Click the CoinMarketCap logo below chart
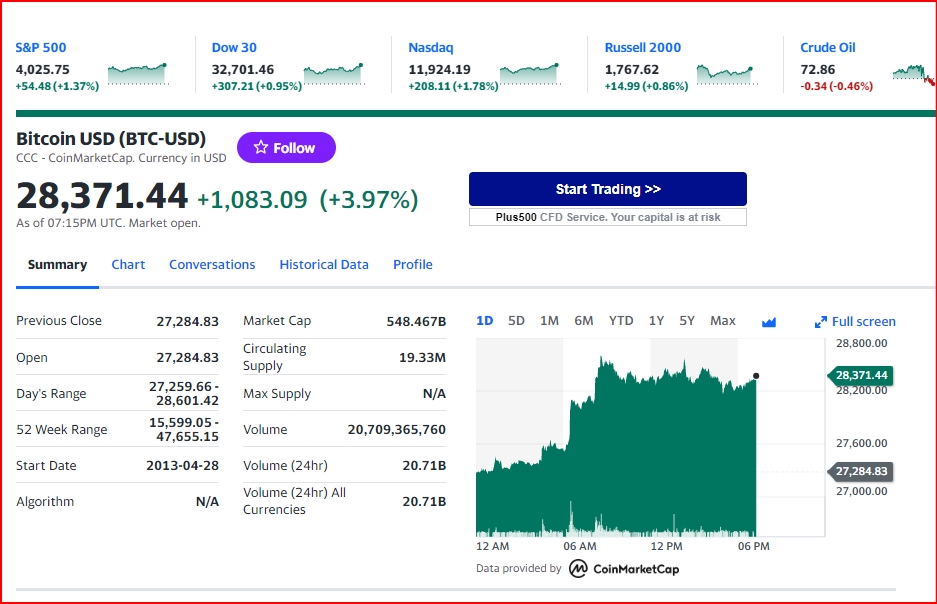This screenshot has width=937, height=604. (x=624, y=569)
